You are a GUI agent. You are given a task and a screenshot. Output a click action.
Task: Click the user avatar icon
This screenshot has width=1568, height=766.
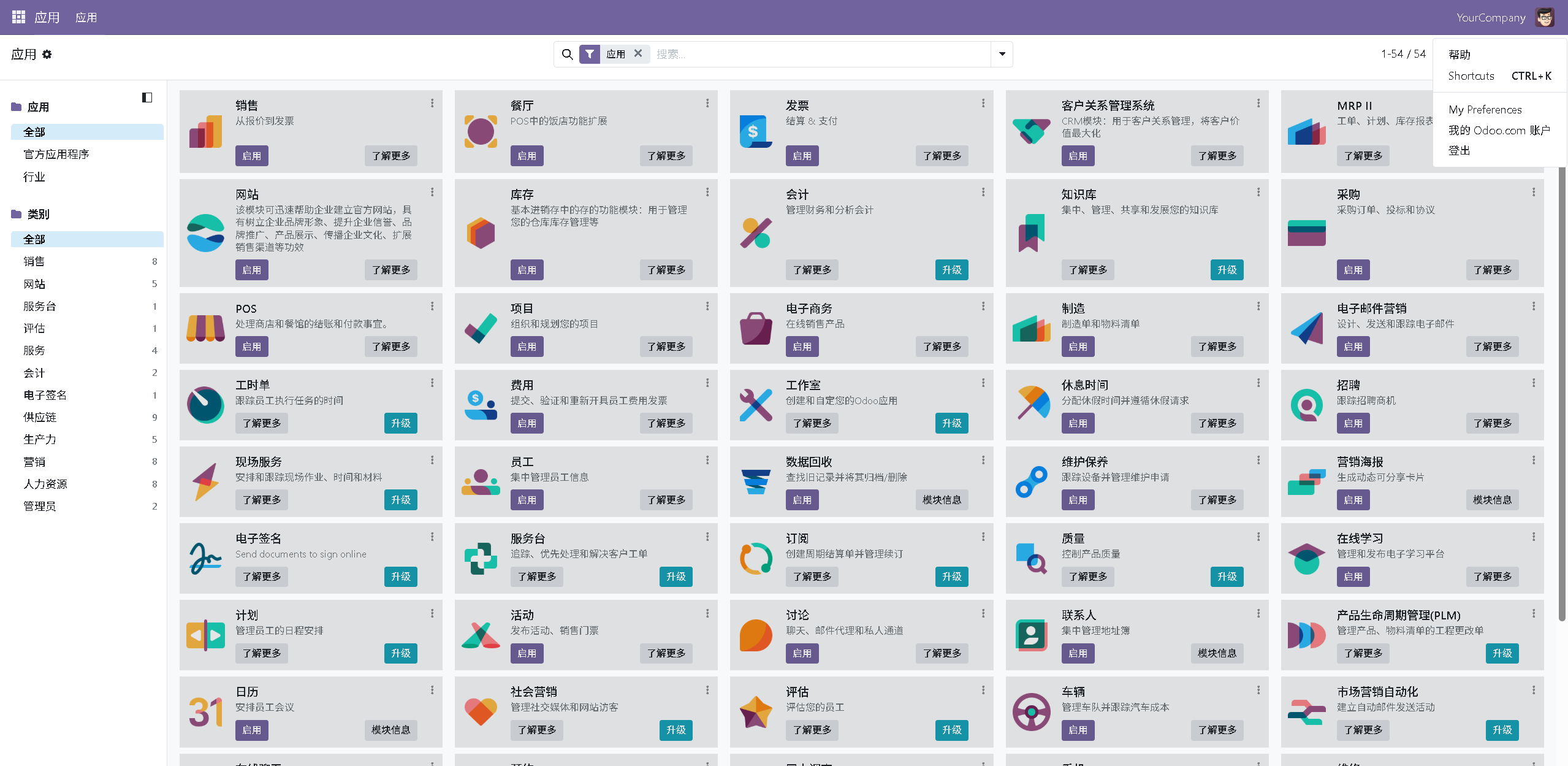coord(1544,17)
